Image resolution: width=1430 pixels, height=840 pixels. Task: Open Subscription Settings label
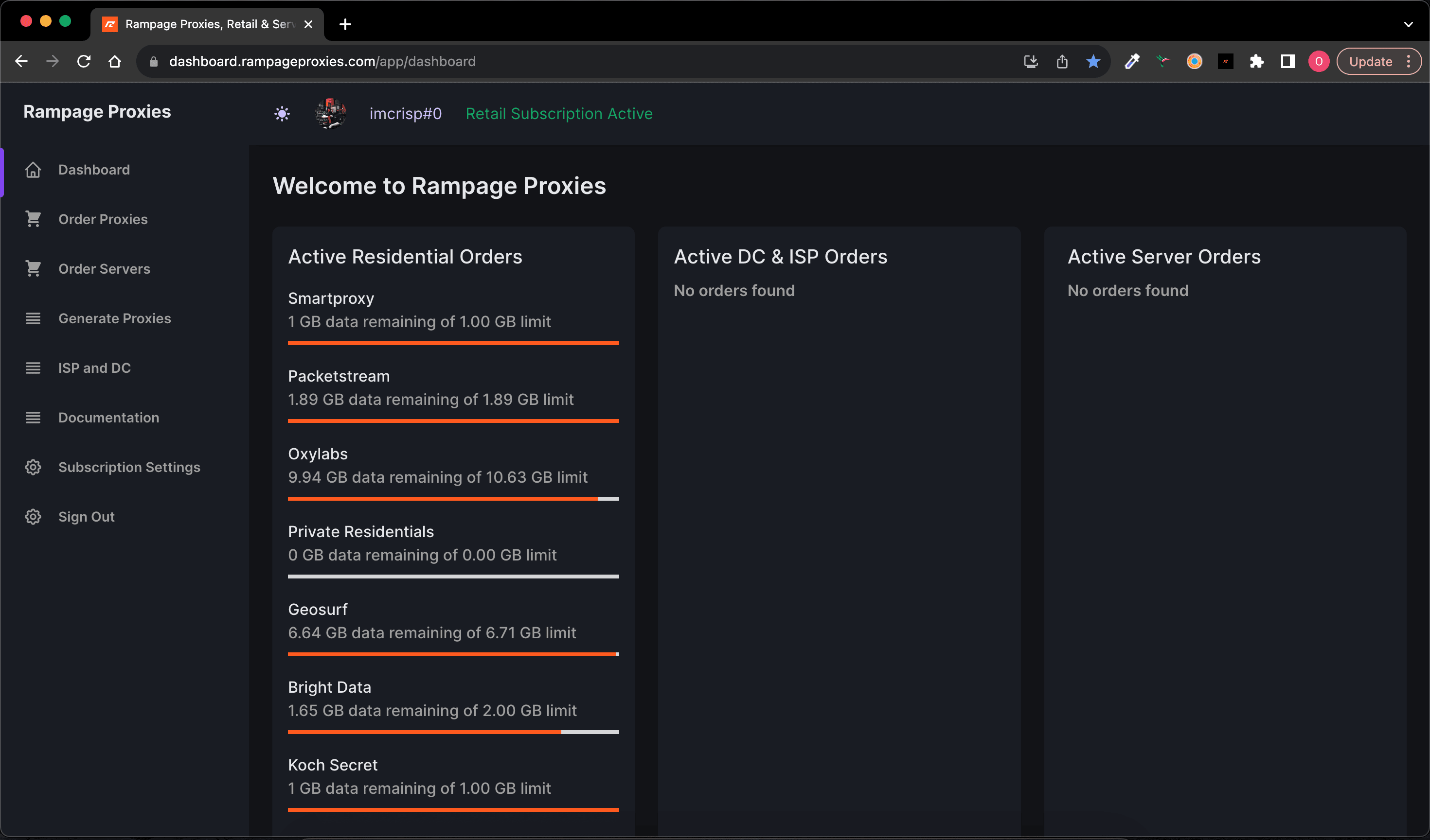[x=129, y=467]
